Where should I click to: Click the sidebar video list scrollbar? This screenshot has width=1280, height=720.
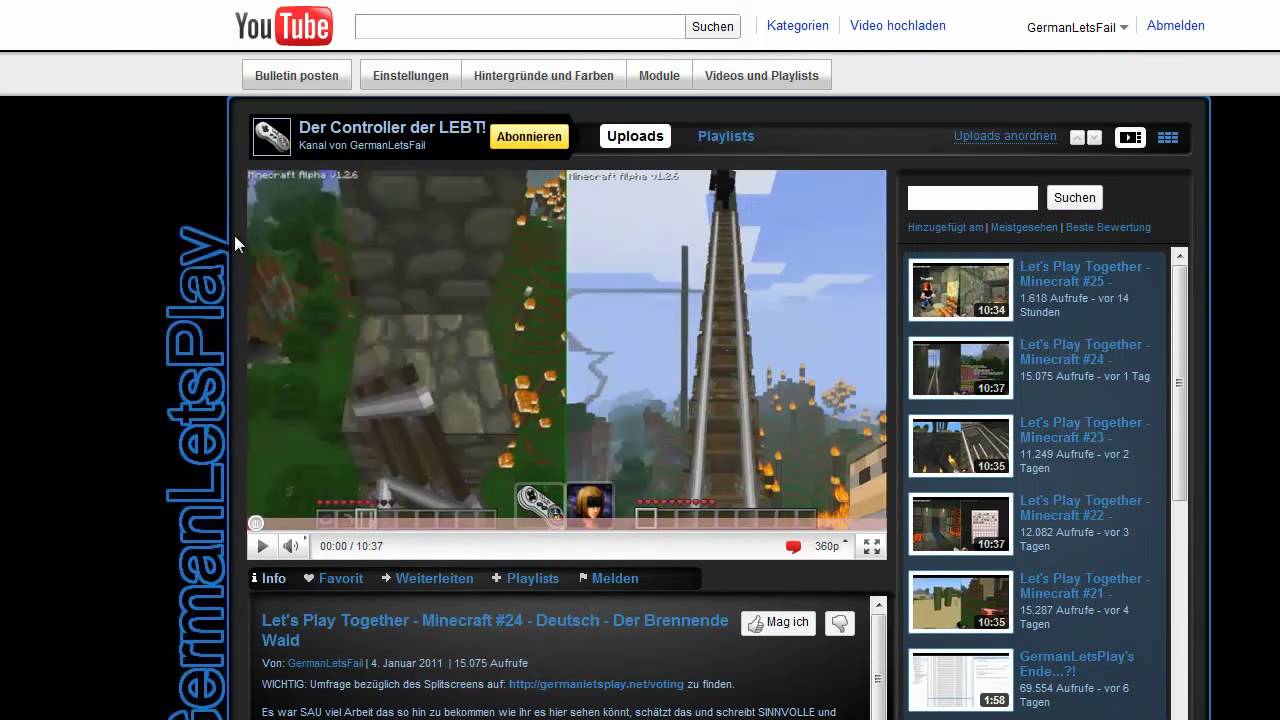pos(1179,382)
